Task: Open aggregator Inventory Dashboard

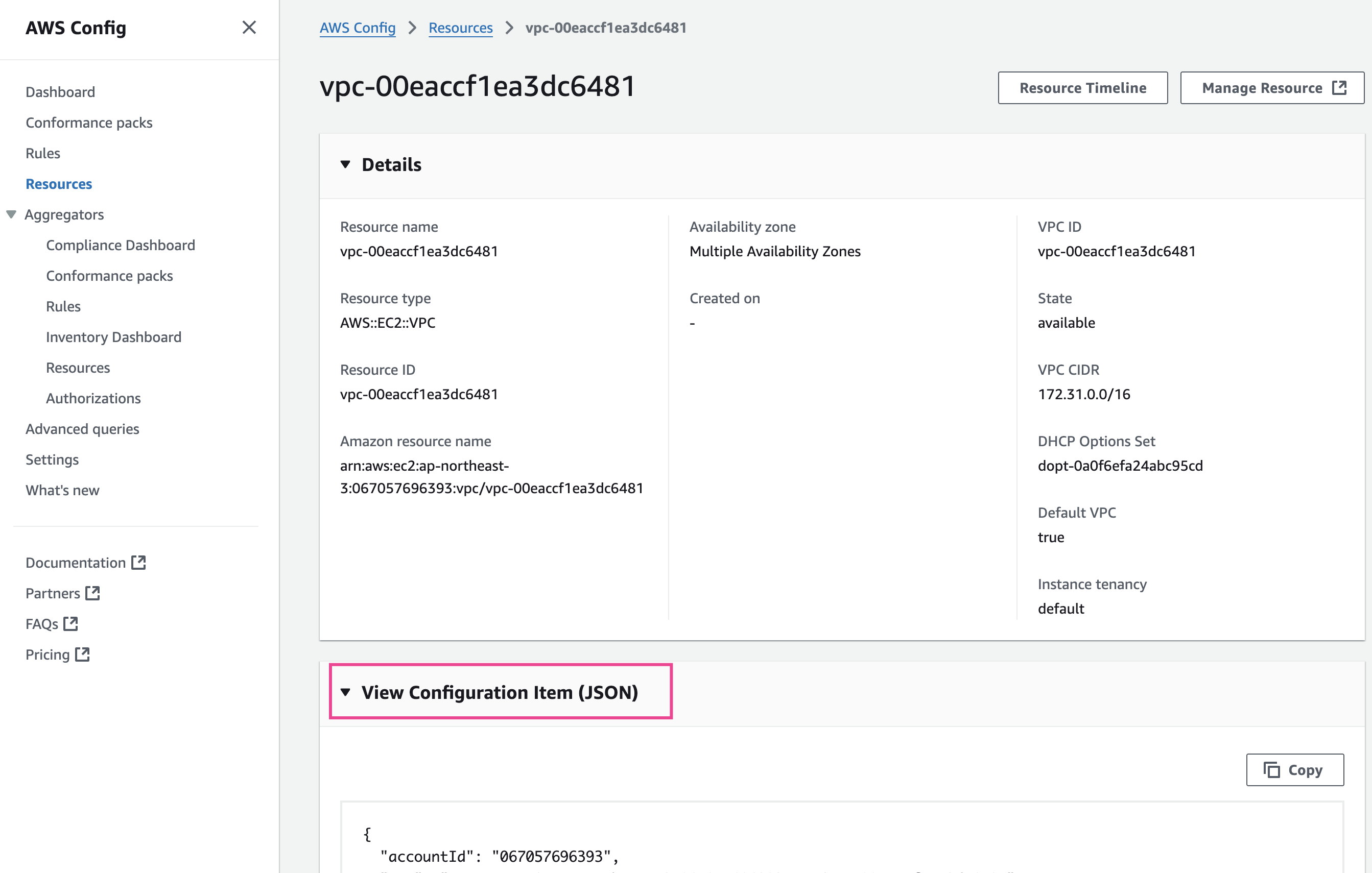Action: click(x=113, y=336)
